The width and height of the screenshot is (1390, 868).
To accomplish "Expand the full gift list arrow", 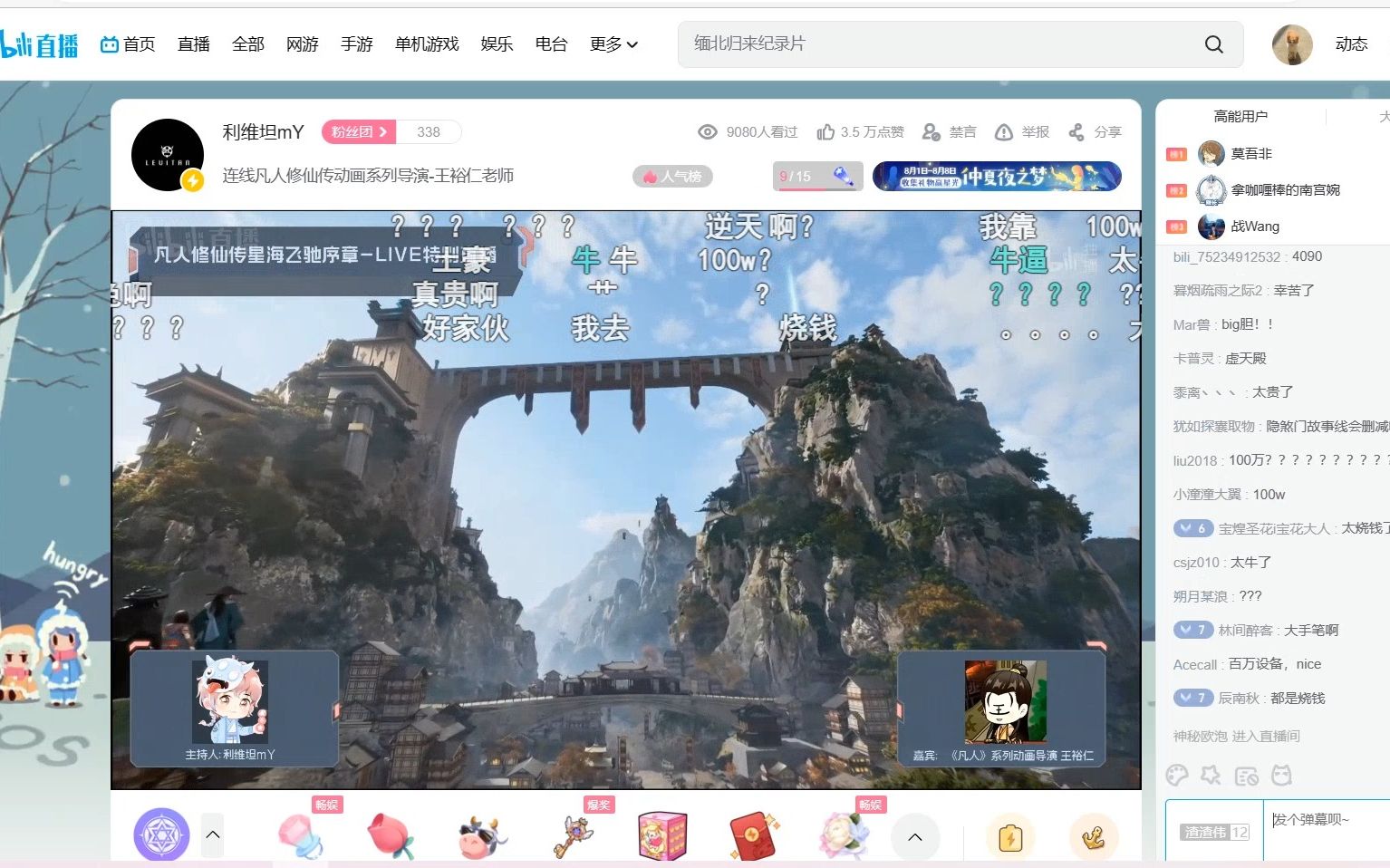I will click(x=915, y=837).
